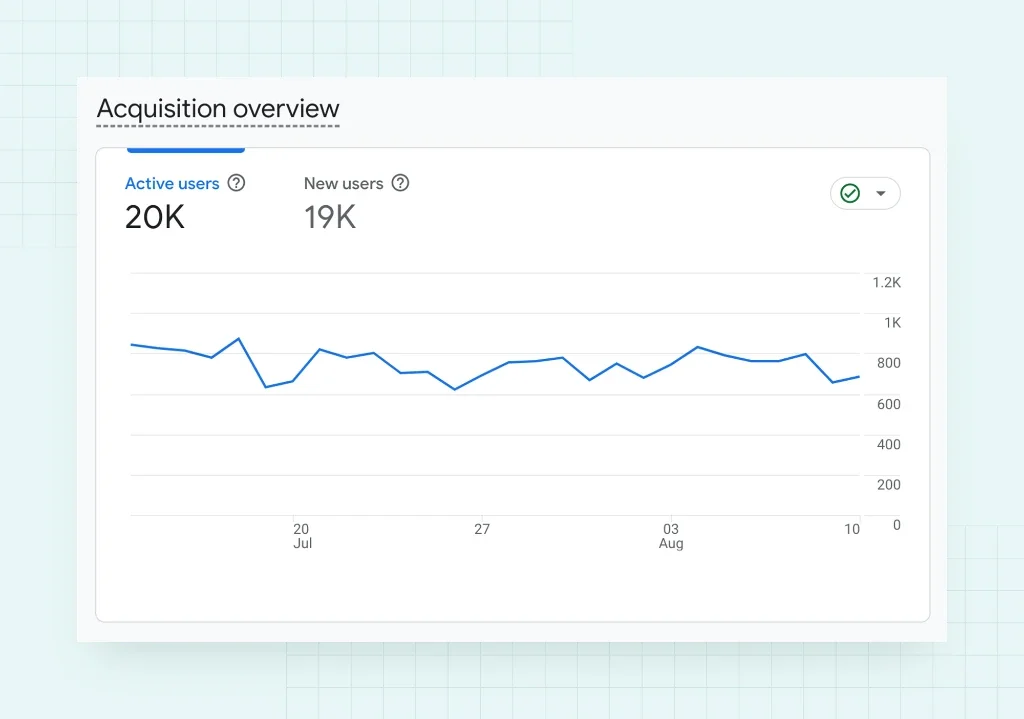Click the 19K new users value
Screen dimensions: 1024x719
click(330, 217)
